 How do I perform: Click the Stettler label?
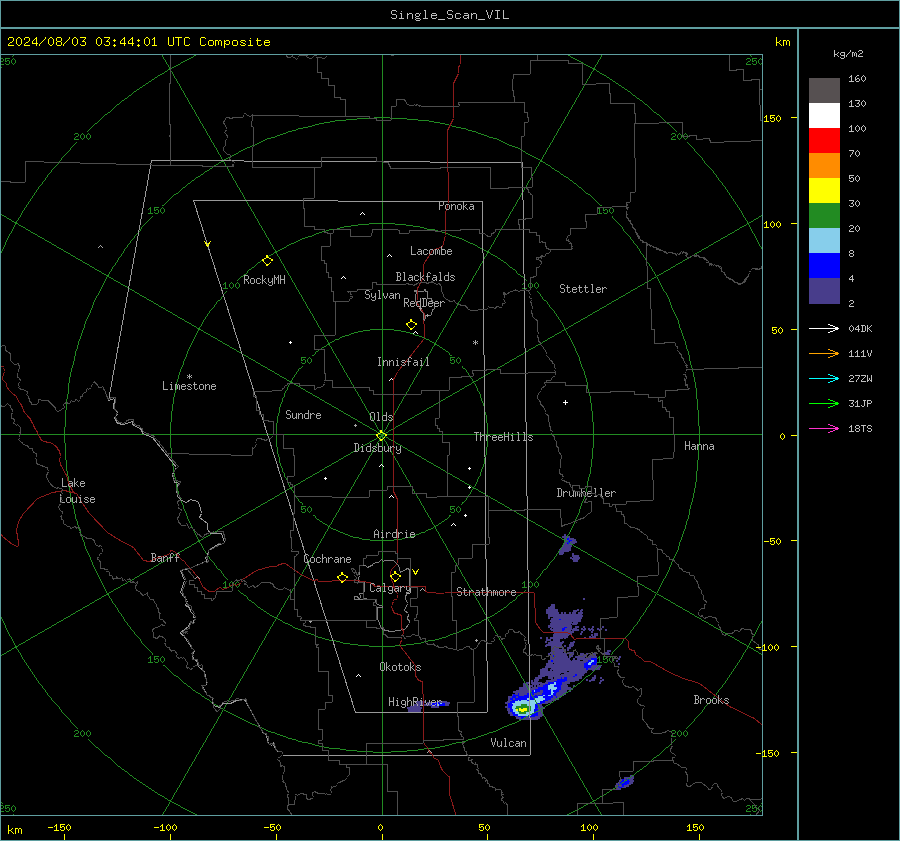click(583, 289)
